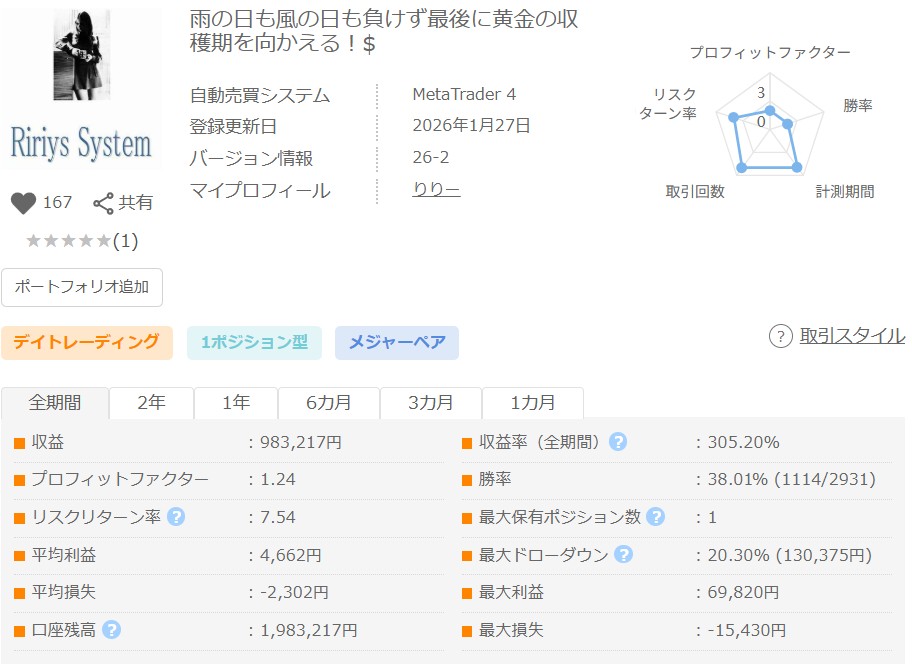Image resolution: width=912 pixels, height=669 pixels.
Task: Click help icon beside 口座残高
Action: [x=112, y=630]
